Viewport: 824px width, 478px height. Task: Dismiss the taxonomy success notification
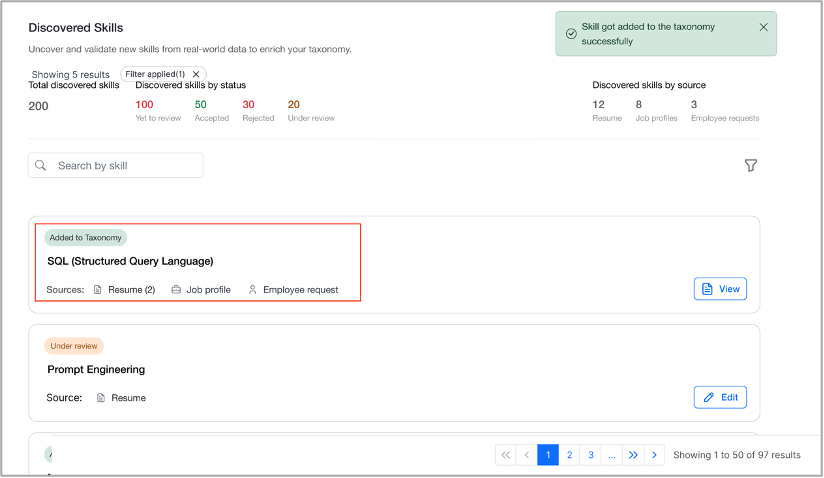point(764,27)
